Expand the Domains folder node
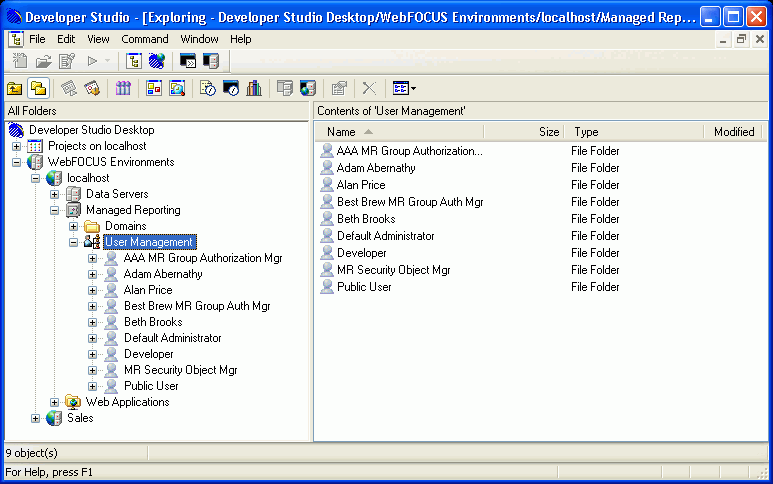773x484 pixels. coord(73,226)
